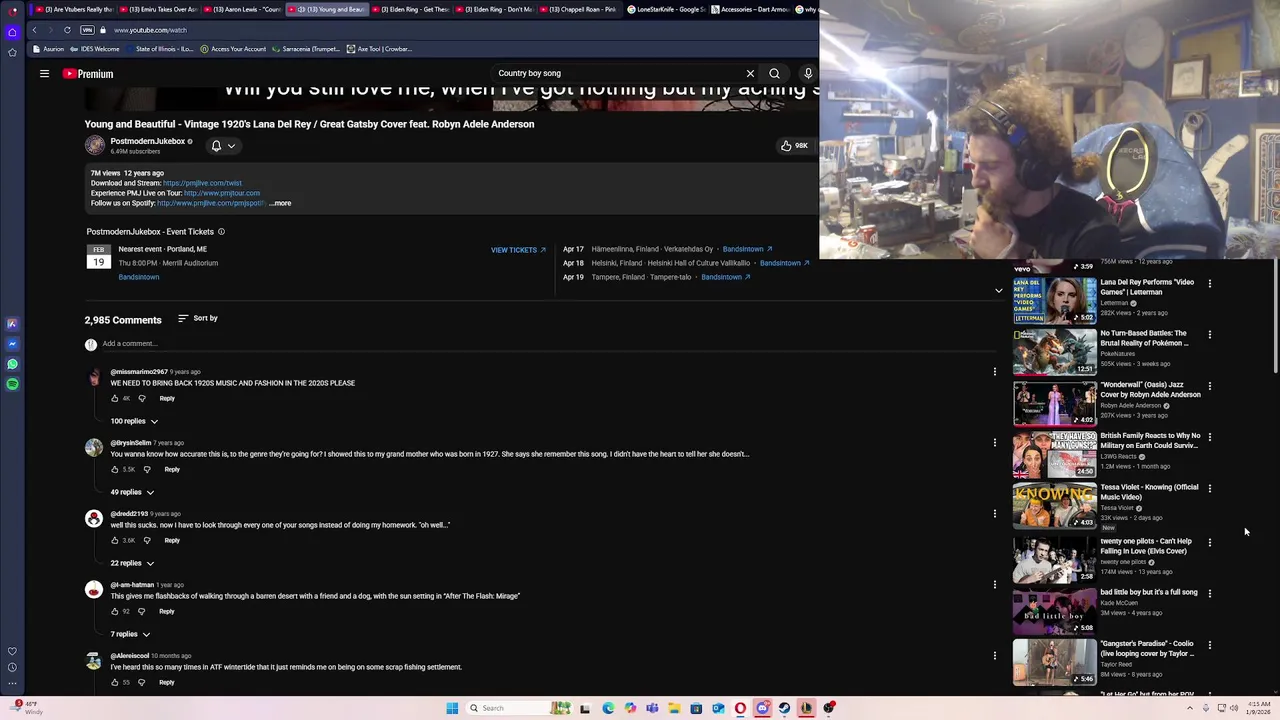Start voice search with the microphone
This screenshot has width=1280, height=720.
coord(808,73)
